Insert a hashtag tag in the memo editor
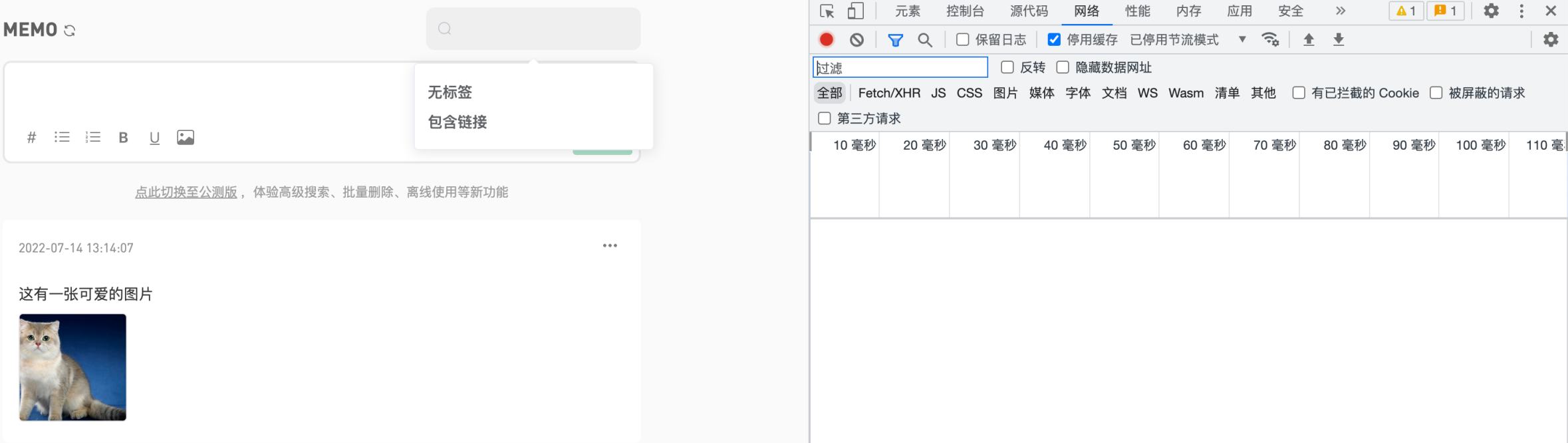The width and height of the screenshot is (1568, 443). 31,138
